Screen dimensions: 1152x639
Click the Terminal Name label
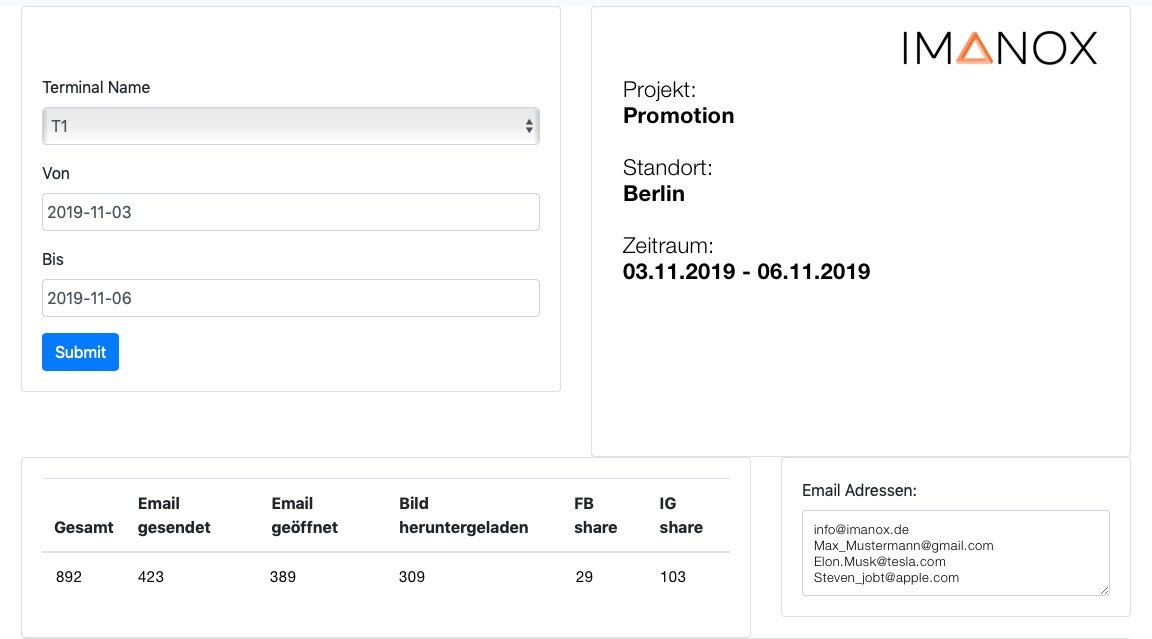(96, 88)
